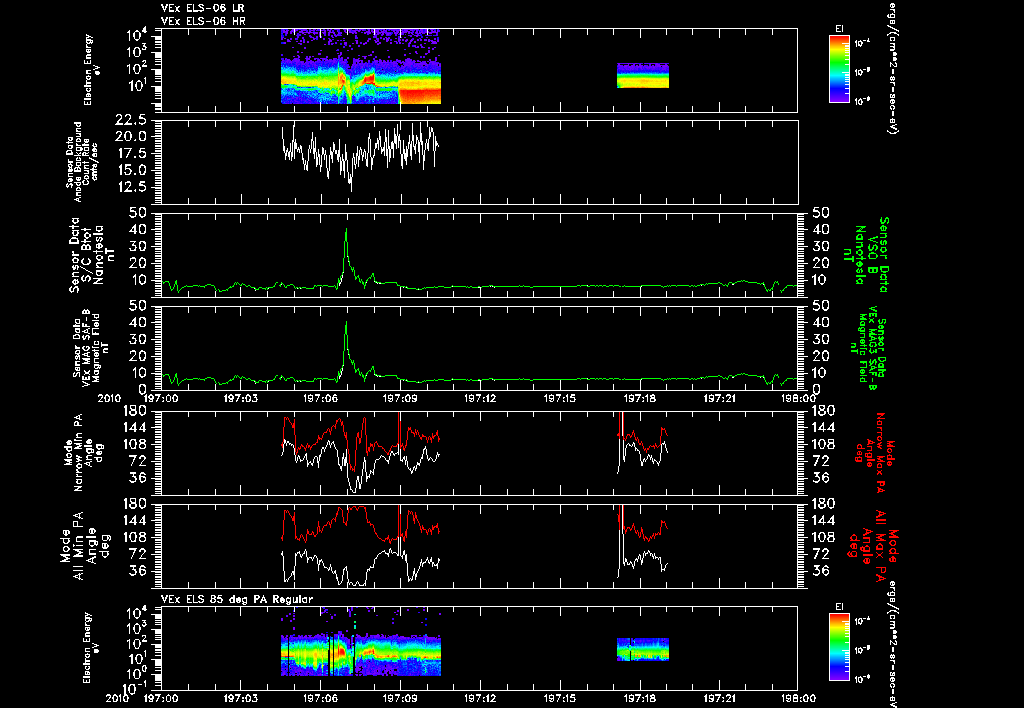Click the "197:15" tick label on the bottom time axis
This screenshot has height=708, width=1024.
559,698
